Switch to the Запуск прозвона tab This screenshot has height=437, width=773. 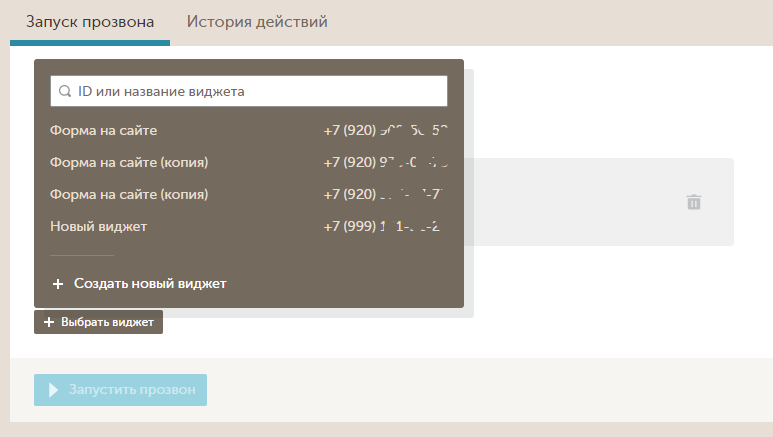(x=89, y=22)
